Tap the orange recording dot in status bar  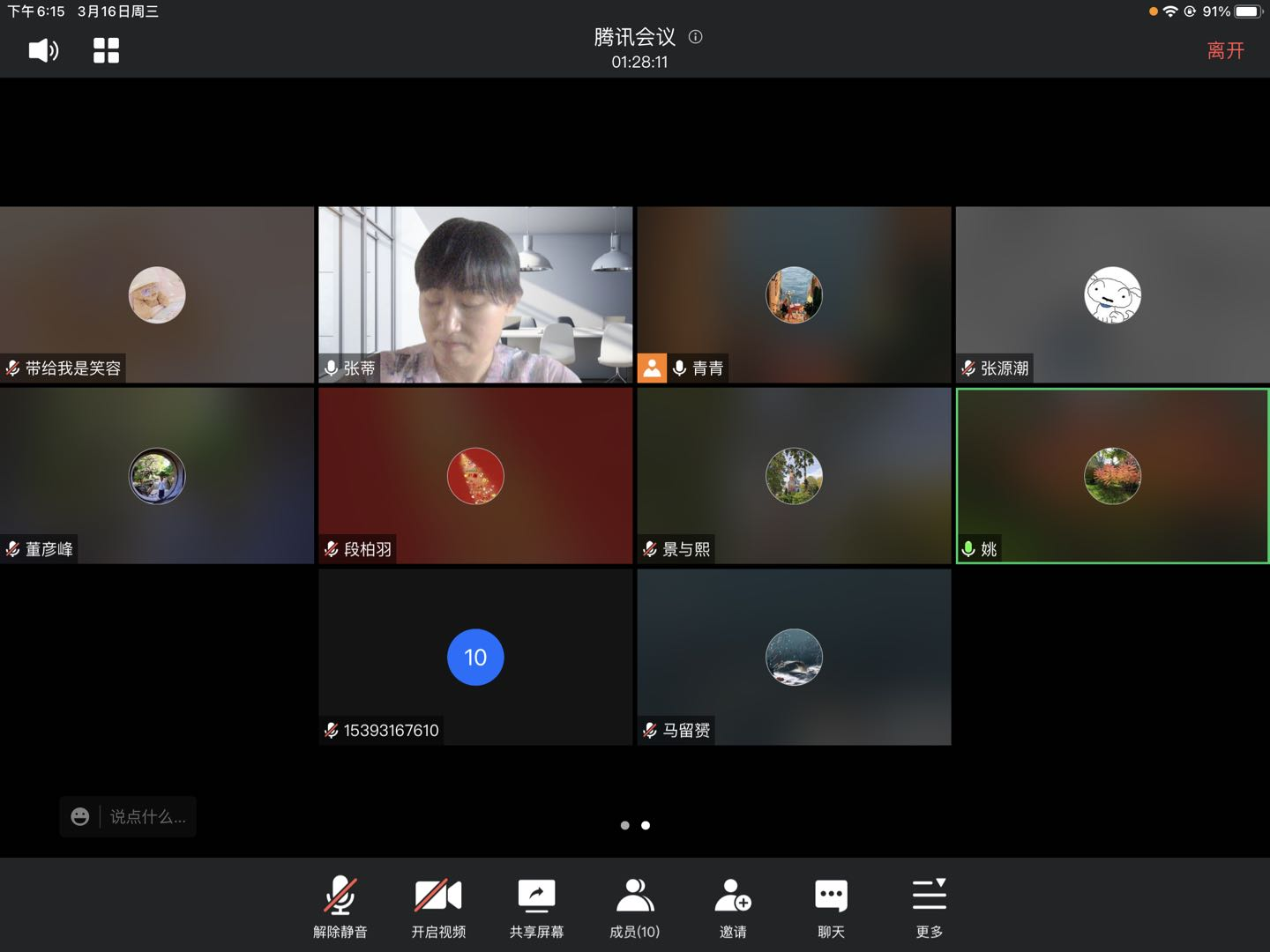click(1153, 11)
